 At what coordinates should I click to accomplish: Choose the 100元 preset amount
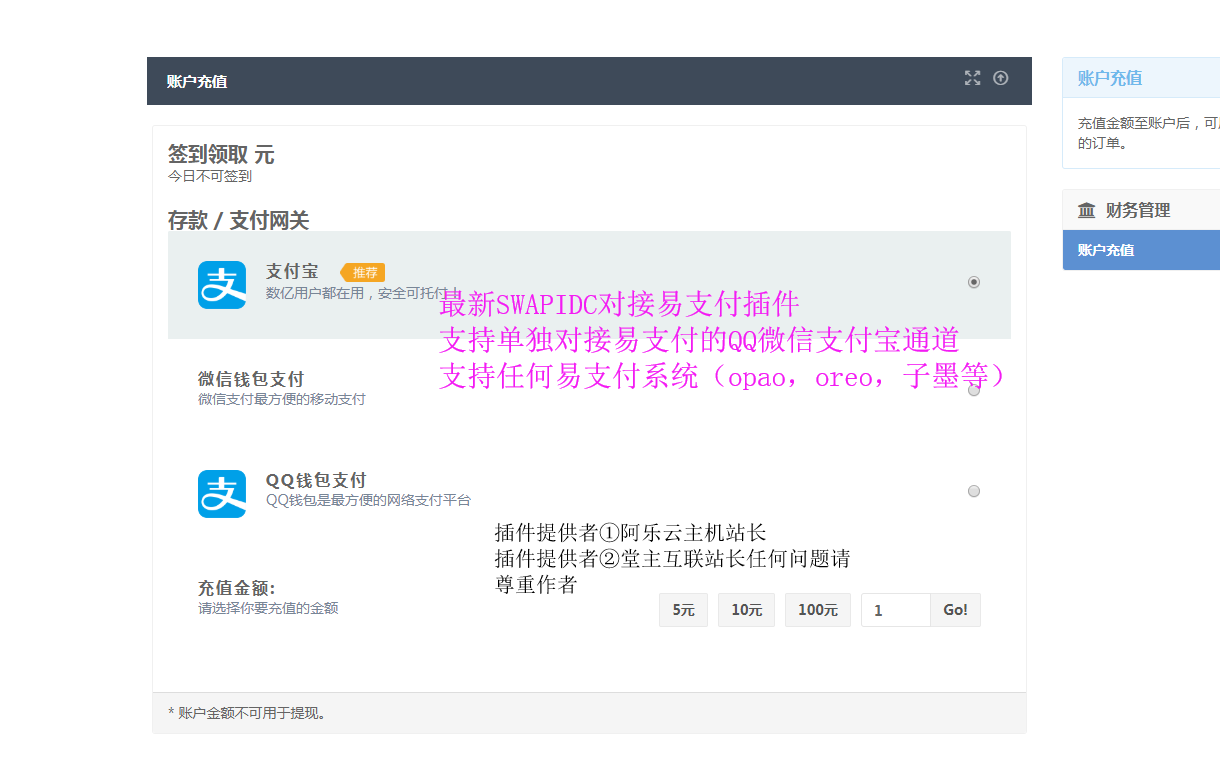[x=817, y=610]
